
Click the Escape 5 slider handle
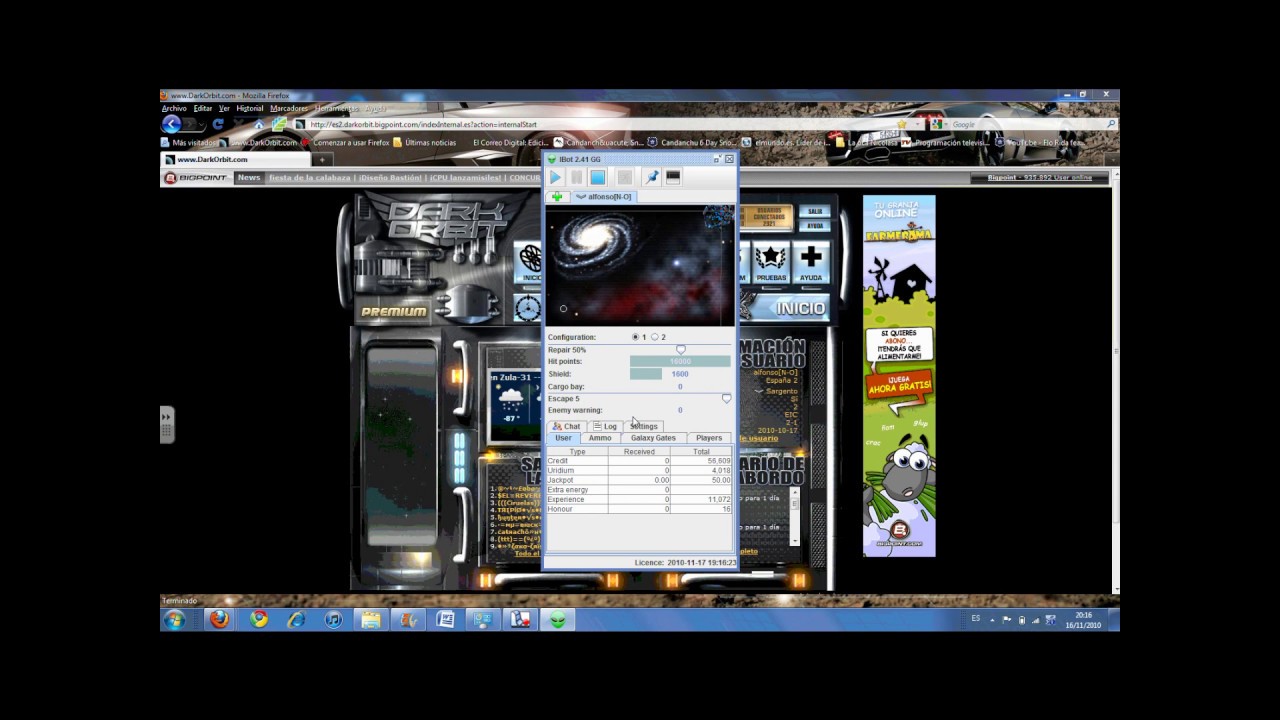click(727, 399)
